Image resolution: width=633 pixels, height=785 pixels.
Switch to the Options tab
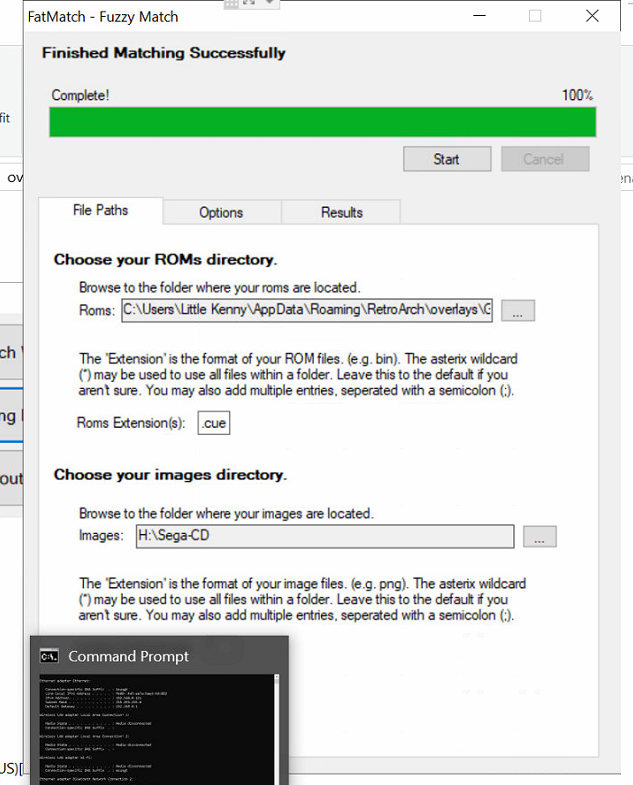[x=221, y=212]
